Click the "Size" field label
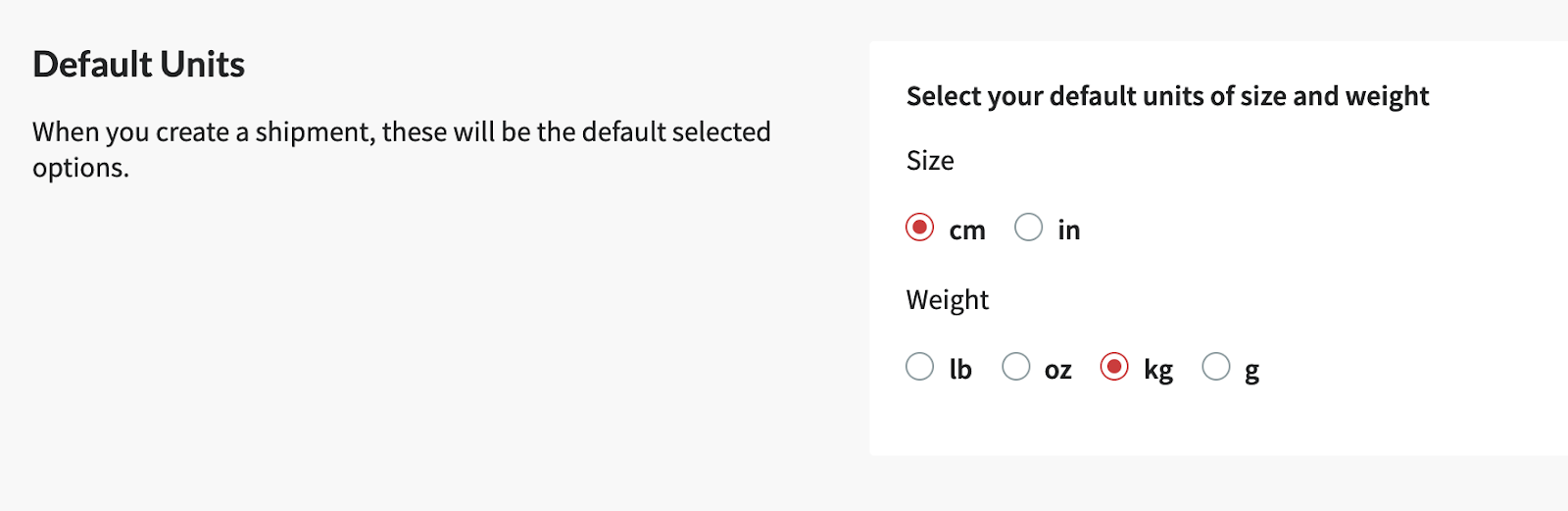 (x=930, y=161)
